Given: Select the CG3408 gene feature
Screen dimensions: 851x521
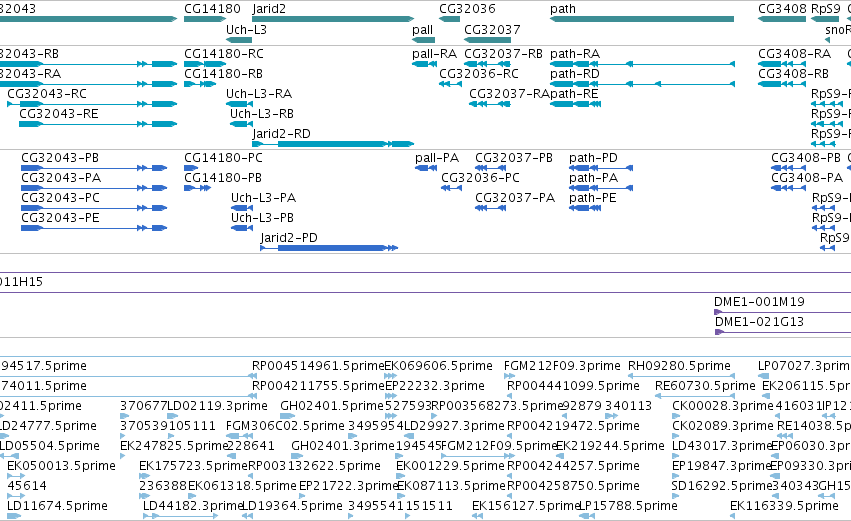Looking at the screenshot, I should (x=782, y=19).
